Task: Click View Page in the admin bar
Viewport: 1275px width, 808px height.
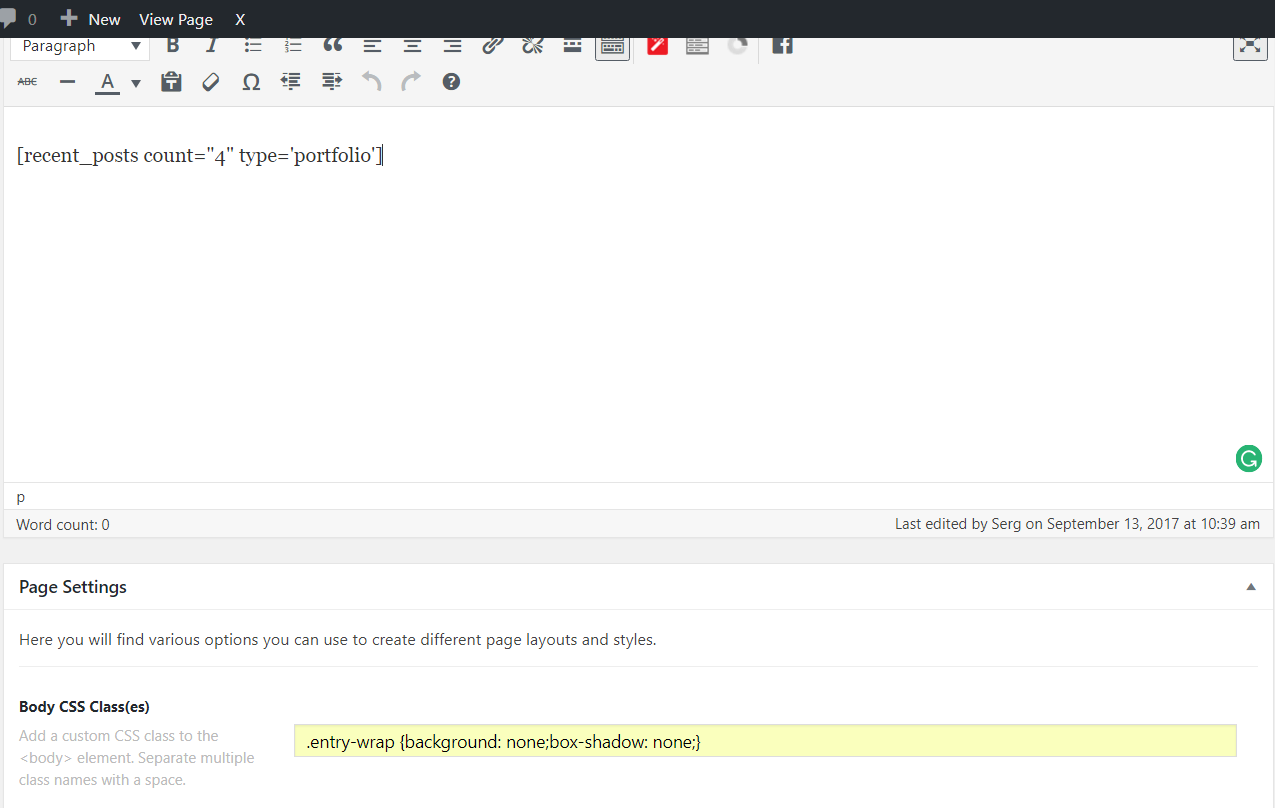Action: click(x=176, y=19)
